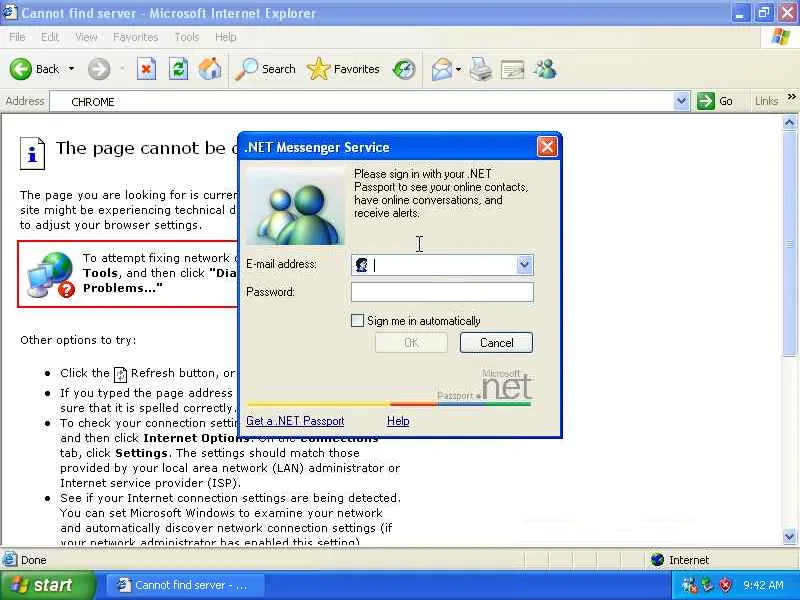Open the Back history dropdown arrow
Image resolution: width=800 pixels, height=600 pixels.
71,69
